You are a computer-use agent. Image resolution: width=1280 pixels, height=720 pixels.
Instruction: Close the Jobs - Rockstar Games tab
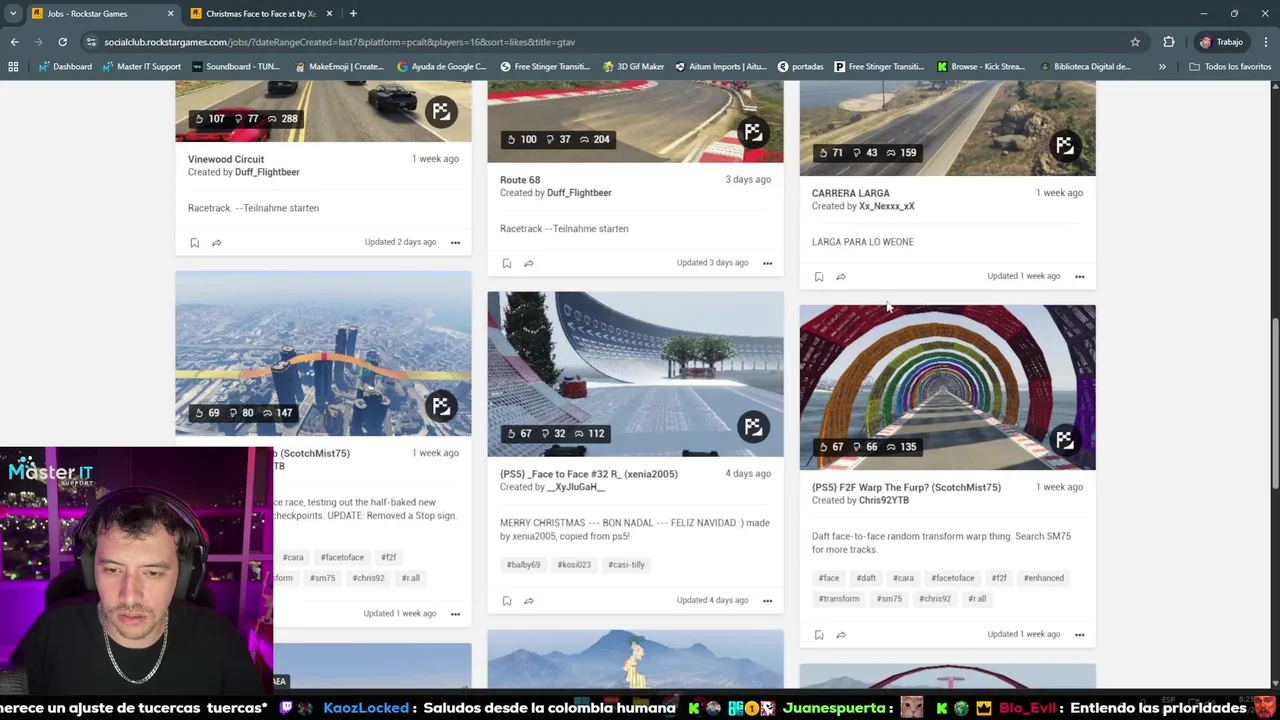(170, 14)
